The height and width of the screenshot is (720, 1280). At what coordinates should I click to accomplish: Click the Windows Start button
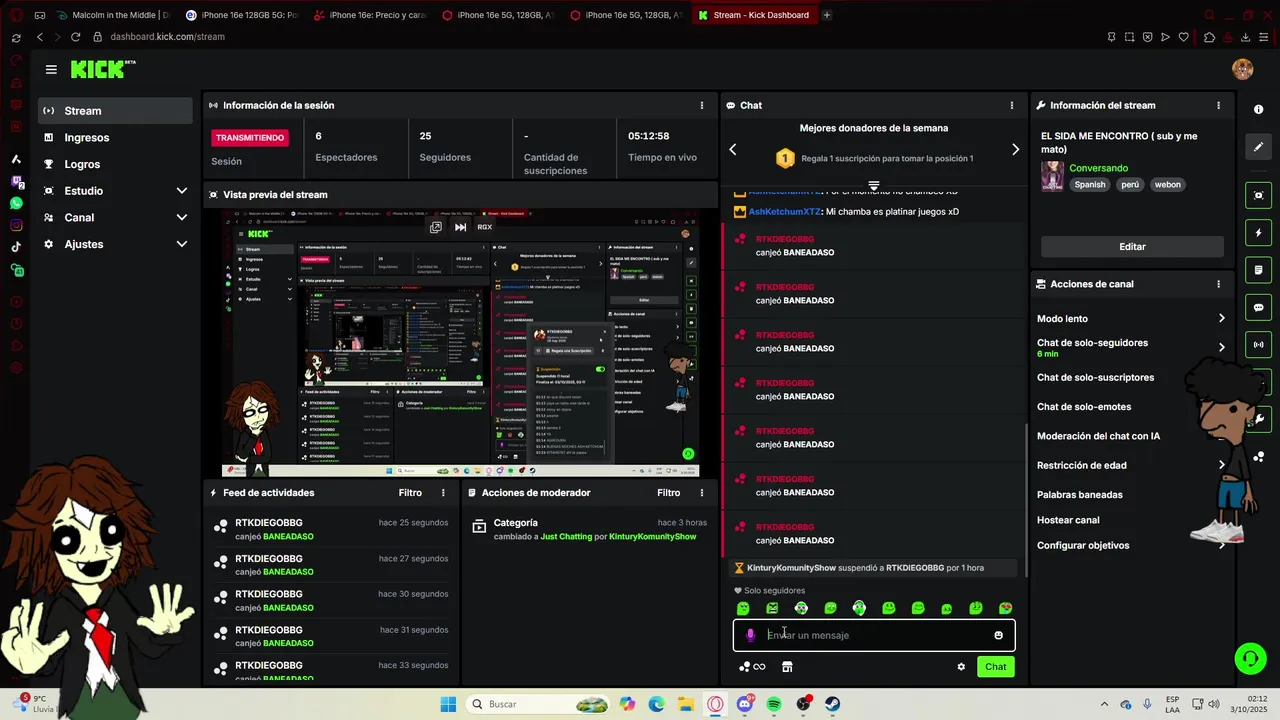[448, 705]
